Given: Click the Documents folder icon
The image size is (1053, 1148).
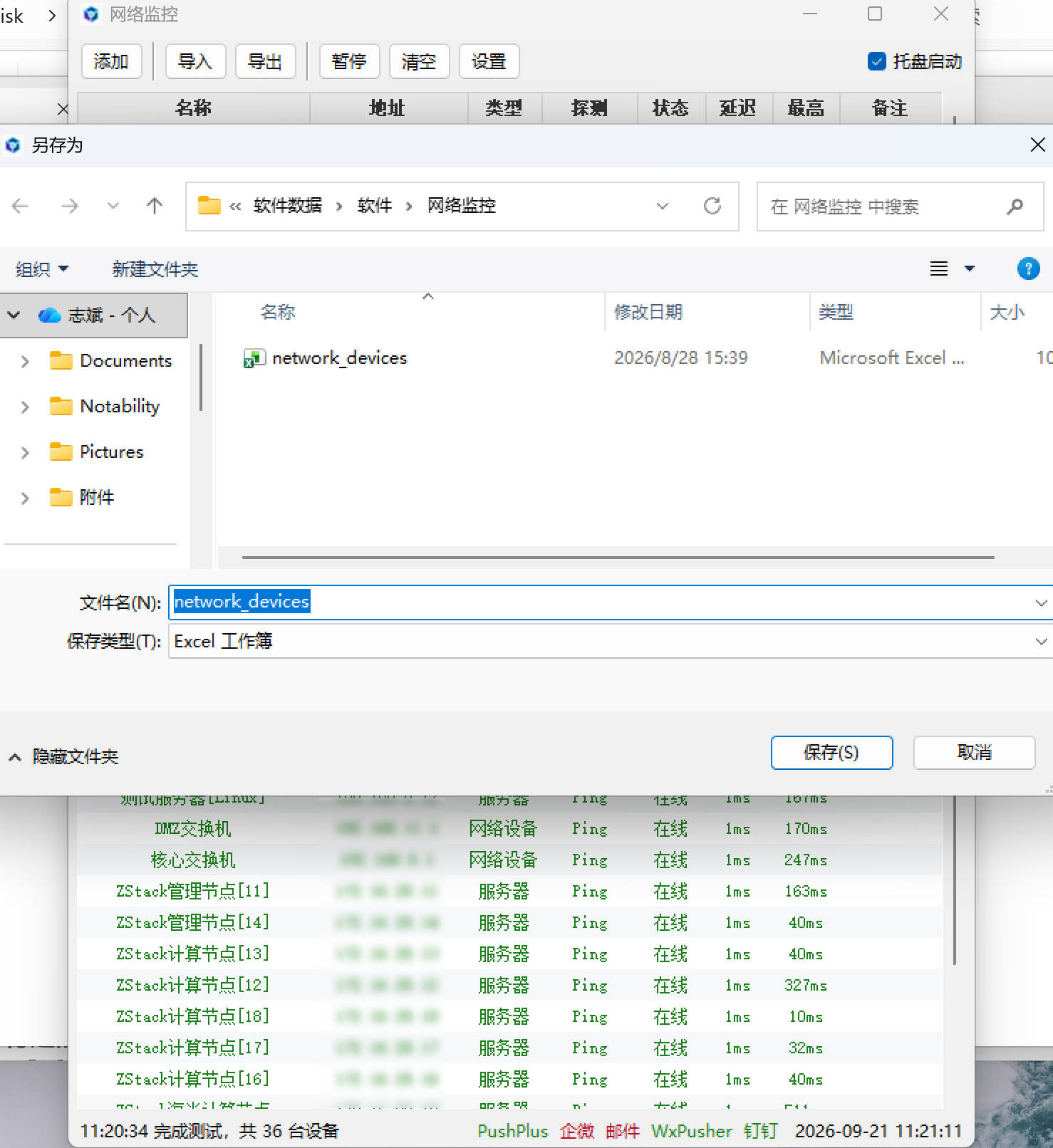Looking at the screenshot, I should coord(61,361).
